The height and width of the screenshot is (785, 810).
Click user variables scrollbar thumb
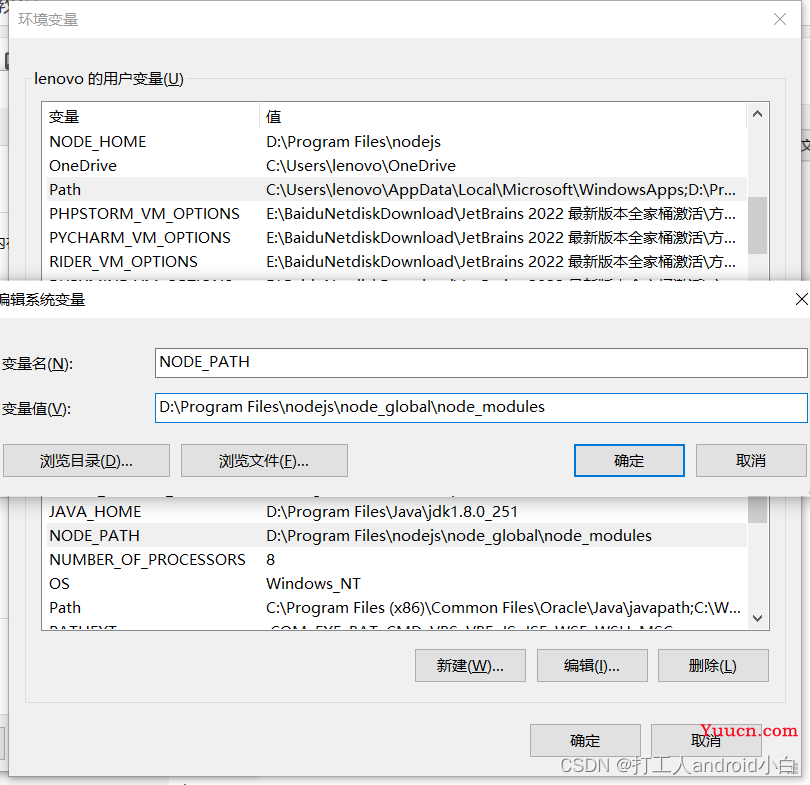[x=757, y=225]
